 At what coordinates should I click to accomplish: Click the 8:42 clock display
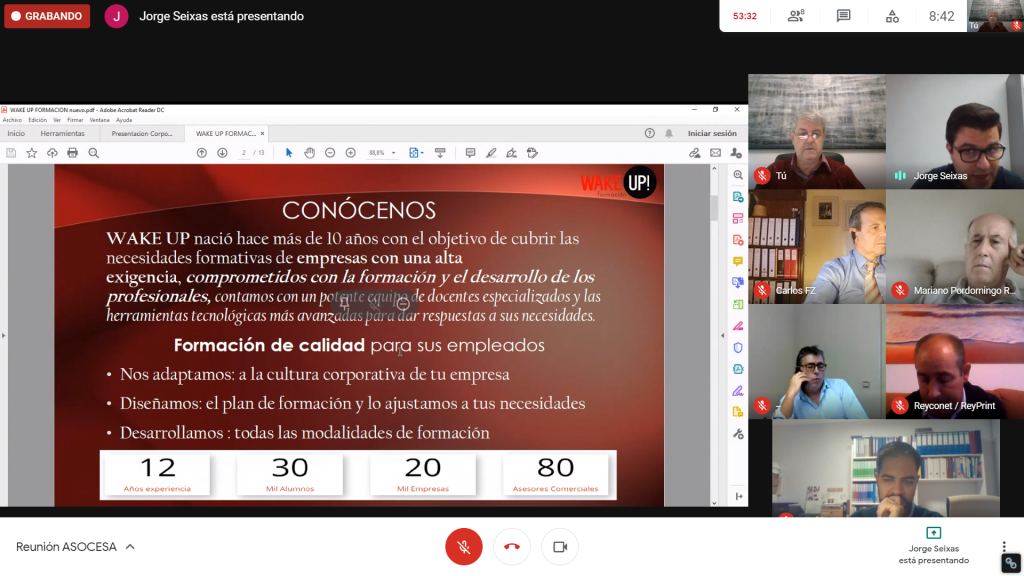tap(942, 16)
